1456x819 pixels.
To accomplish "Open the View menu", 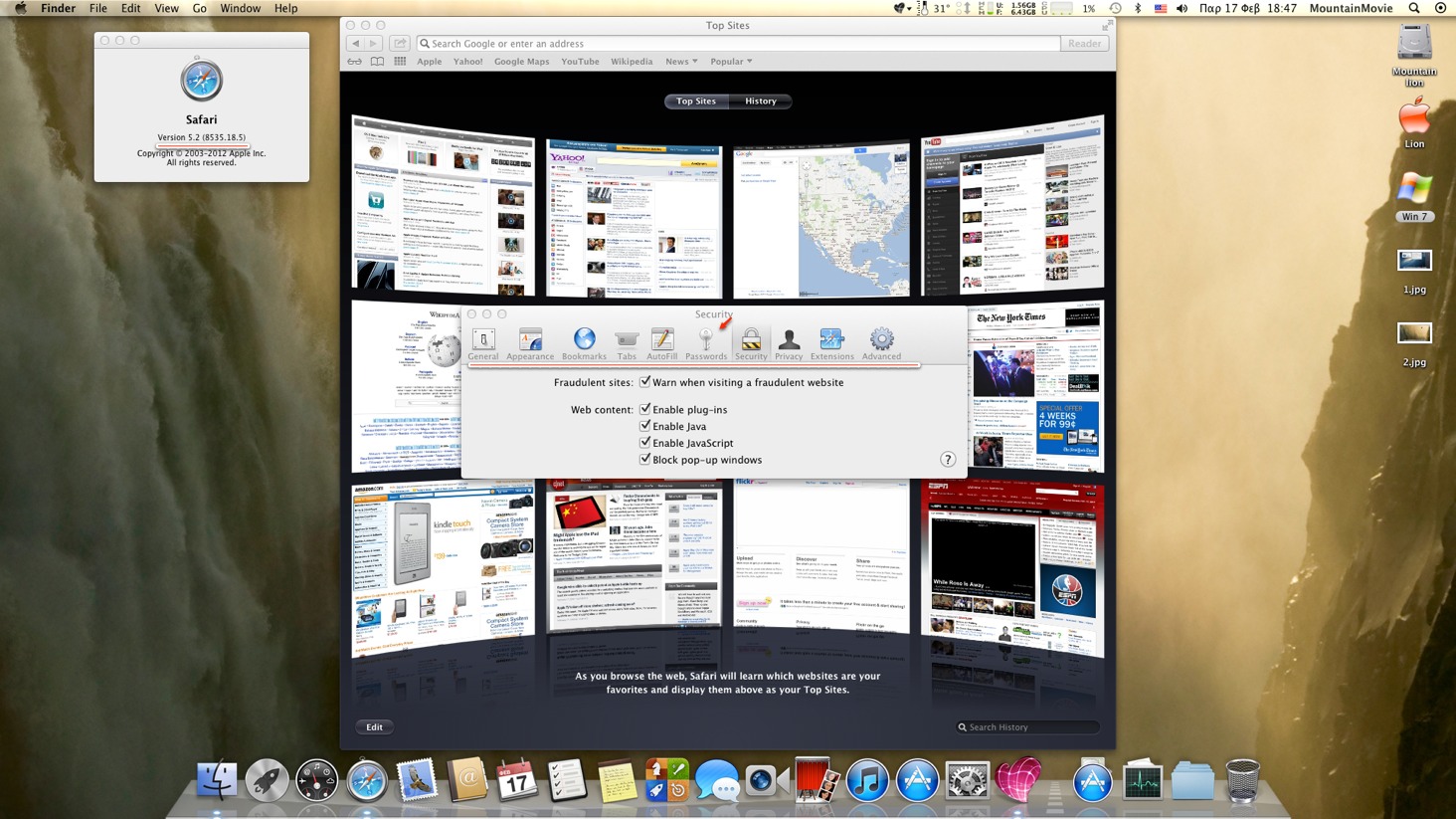I will (166, 8).
